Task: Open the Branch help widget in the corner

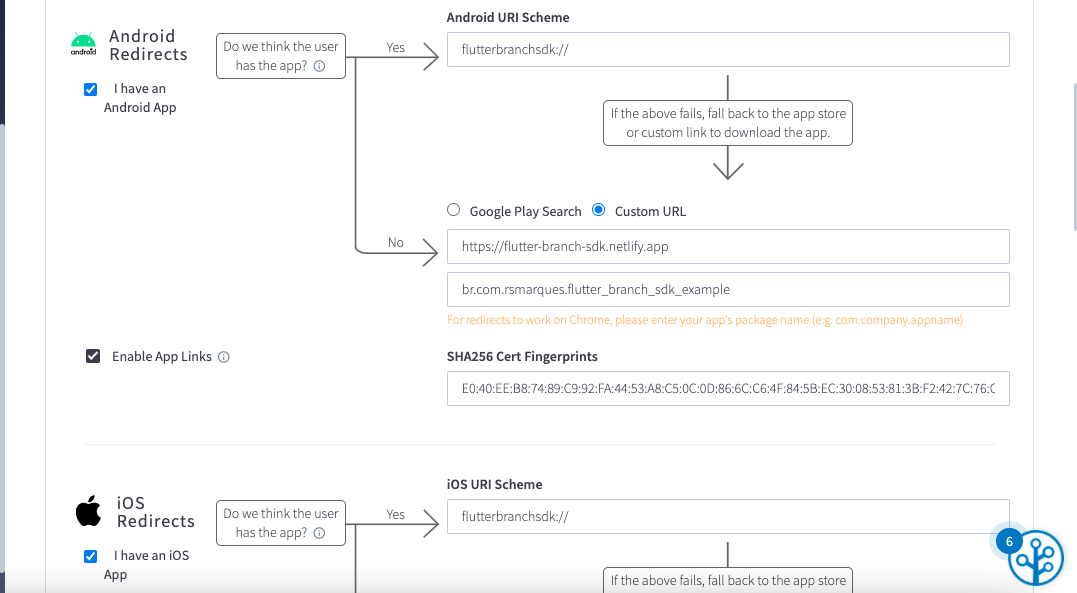Action: [1035, 558]
